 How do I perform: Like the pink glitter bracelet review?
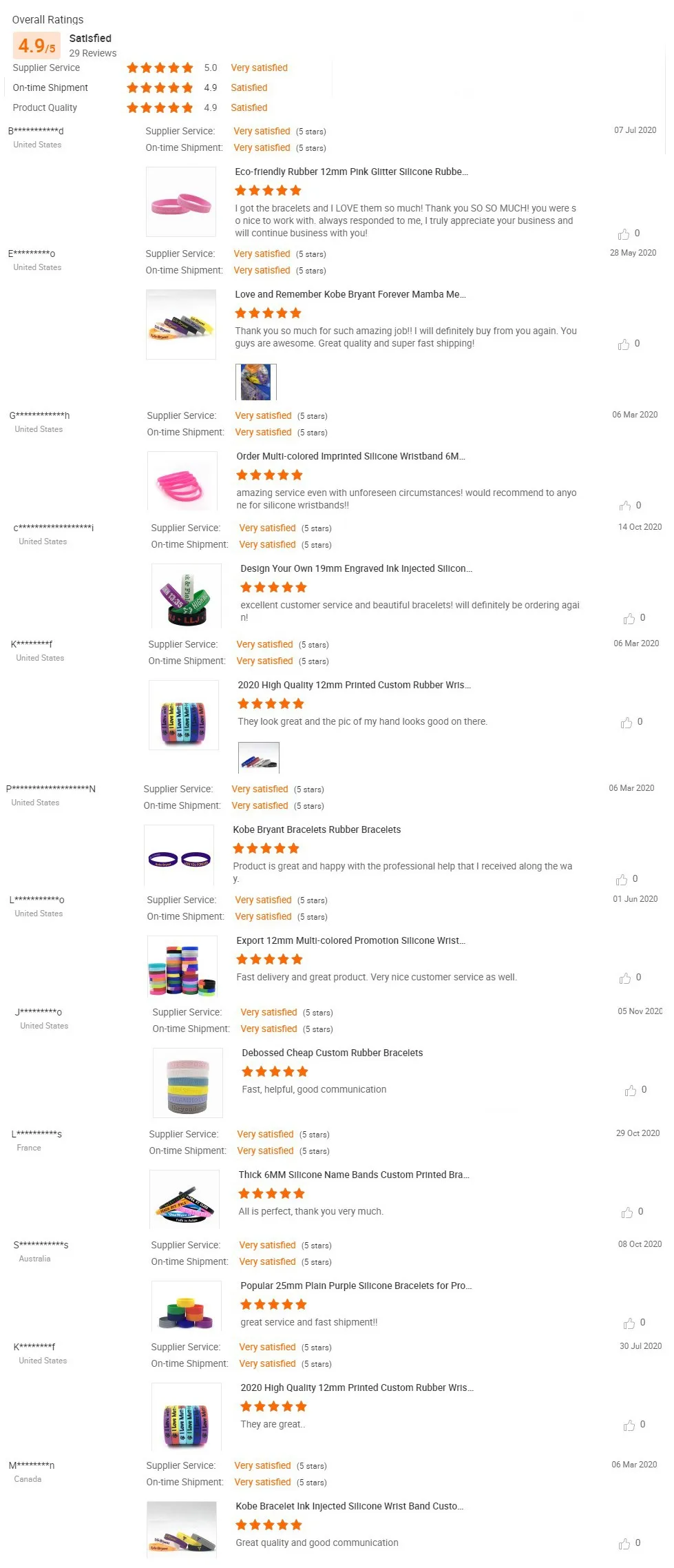624,234
